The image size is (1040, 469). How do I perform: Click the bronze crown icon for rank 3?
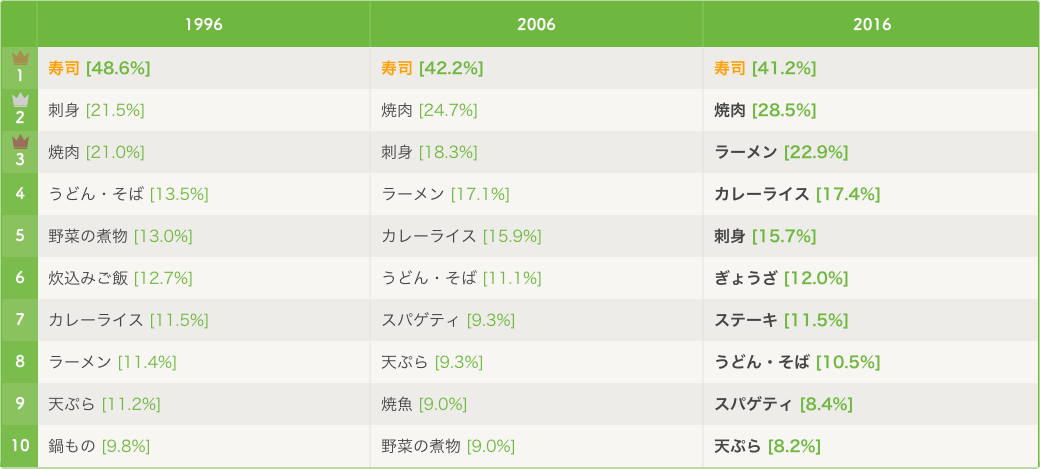click(20, 142)
